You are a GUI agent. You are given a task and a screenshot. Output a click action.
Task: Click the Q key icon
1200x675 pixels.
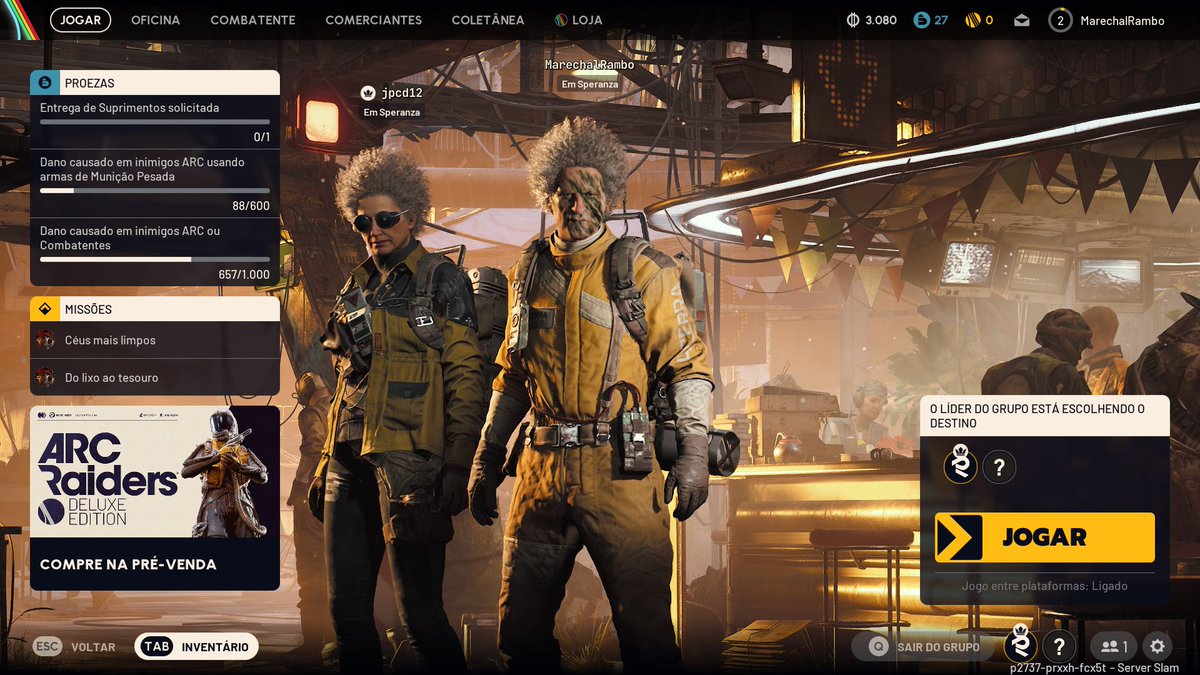(878, 646)
